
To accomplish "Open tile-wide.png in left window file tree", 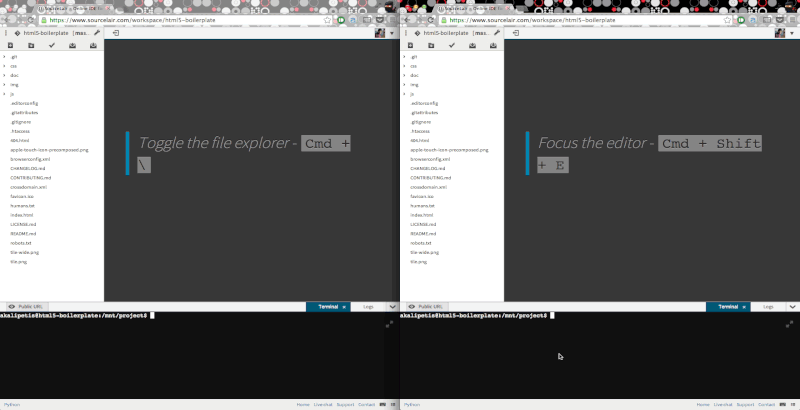I will 24,252.
